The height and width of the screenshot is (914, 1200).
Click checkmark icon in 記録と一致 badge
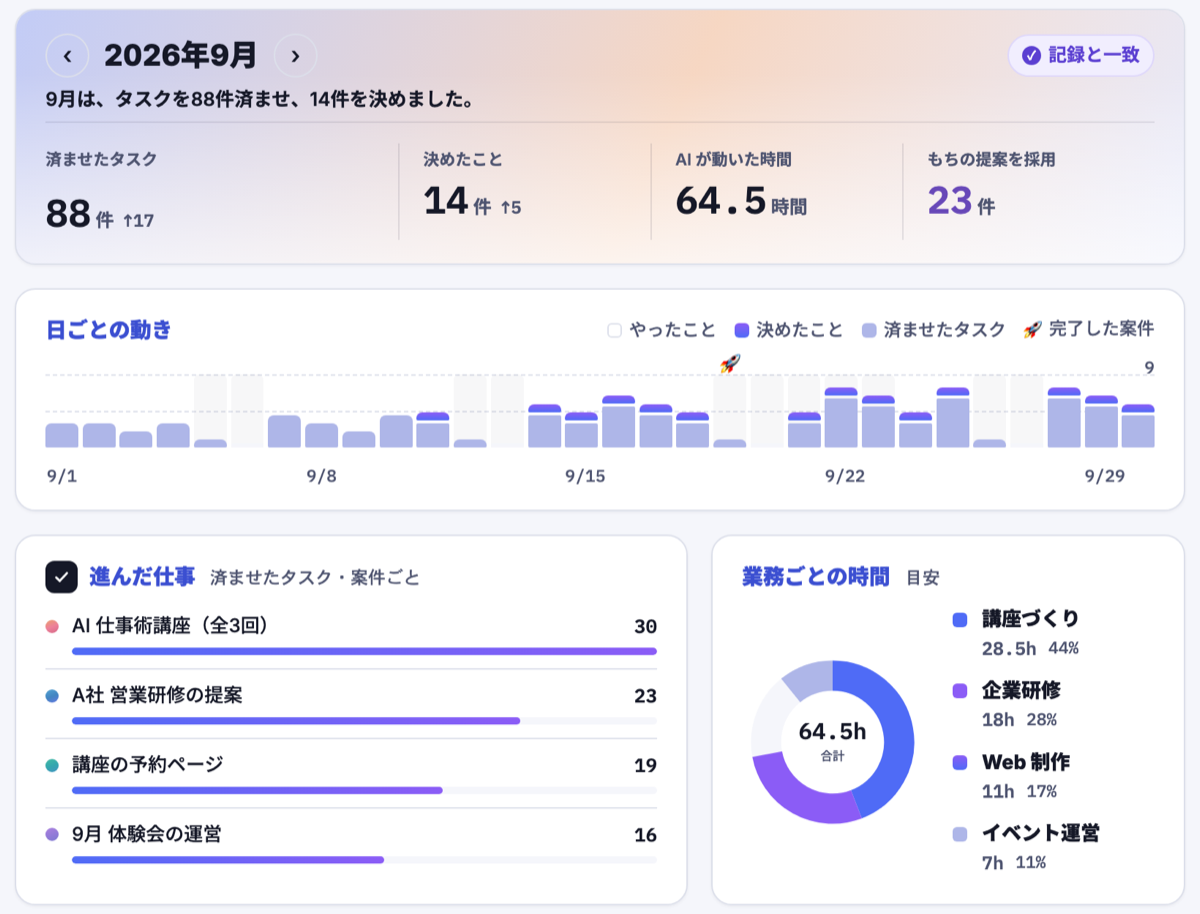(1031, 56)
